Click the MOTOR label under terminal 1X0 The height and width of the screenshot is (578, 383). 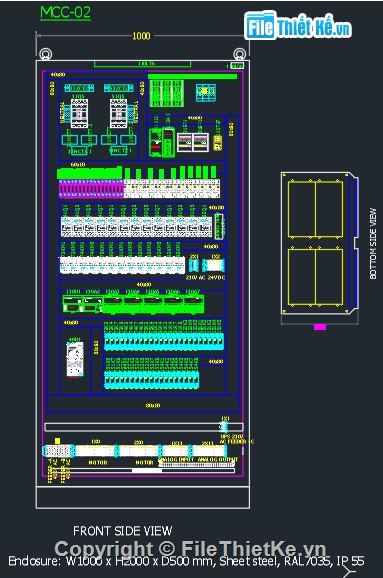[x=98, y=462]
